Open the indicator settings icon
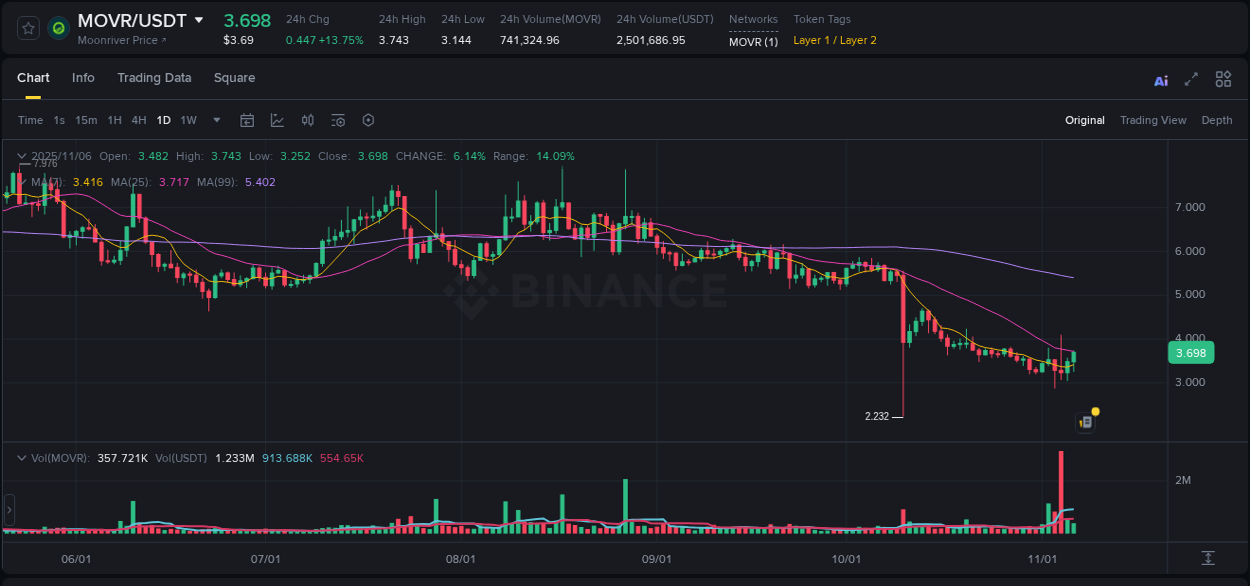 click(338, 120)
